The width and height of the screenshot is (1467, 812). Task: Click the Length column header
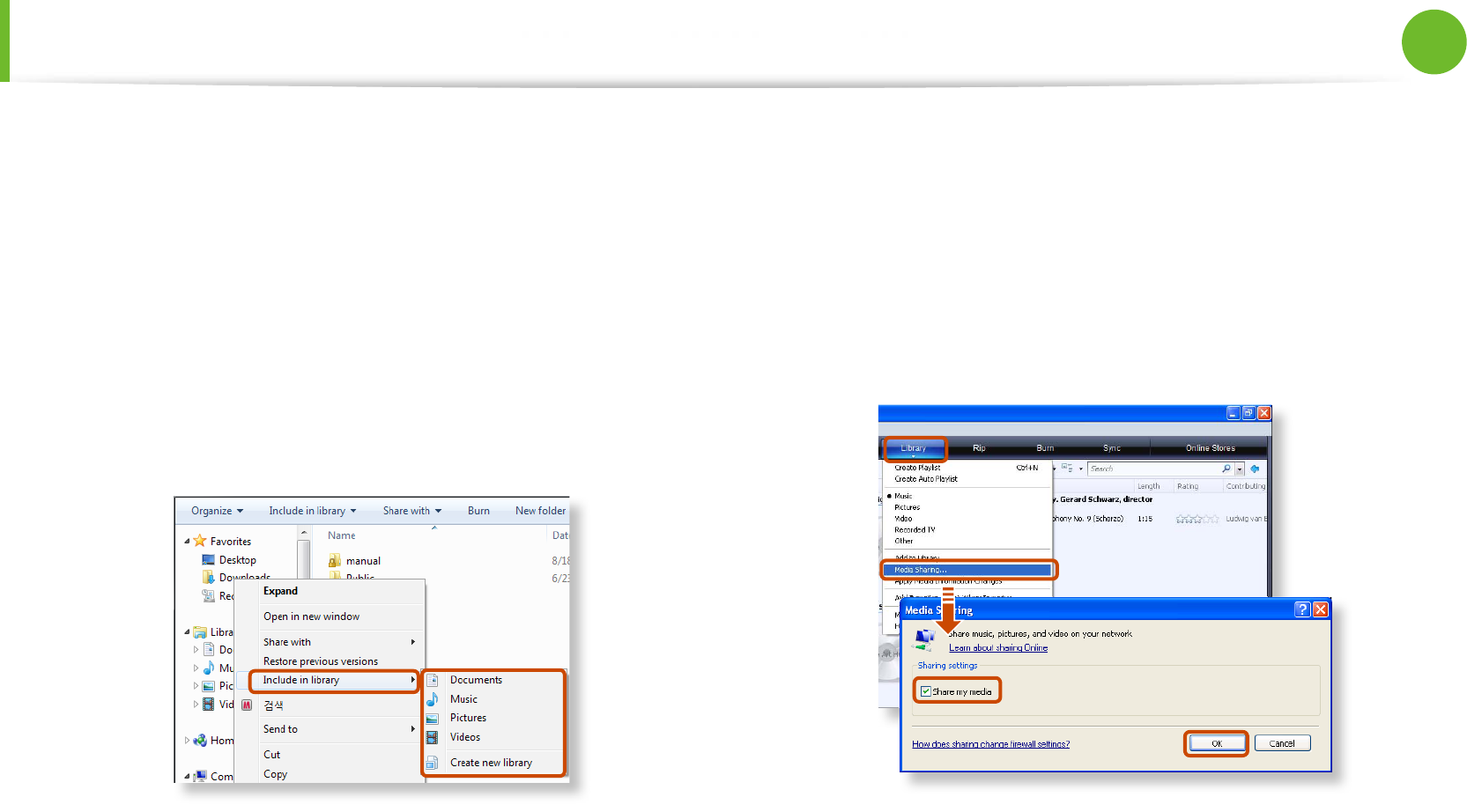pos(1148,486)
